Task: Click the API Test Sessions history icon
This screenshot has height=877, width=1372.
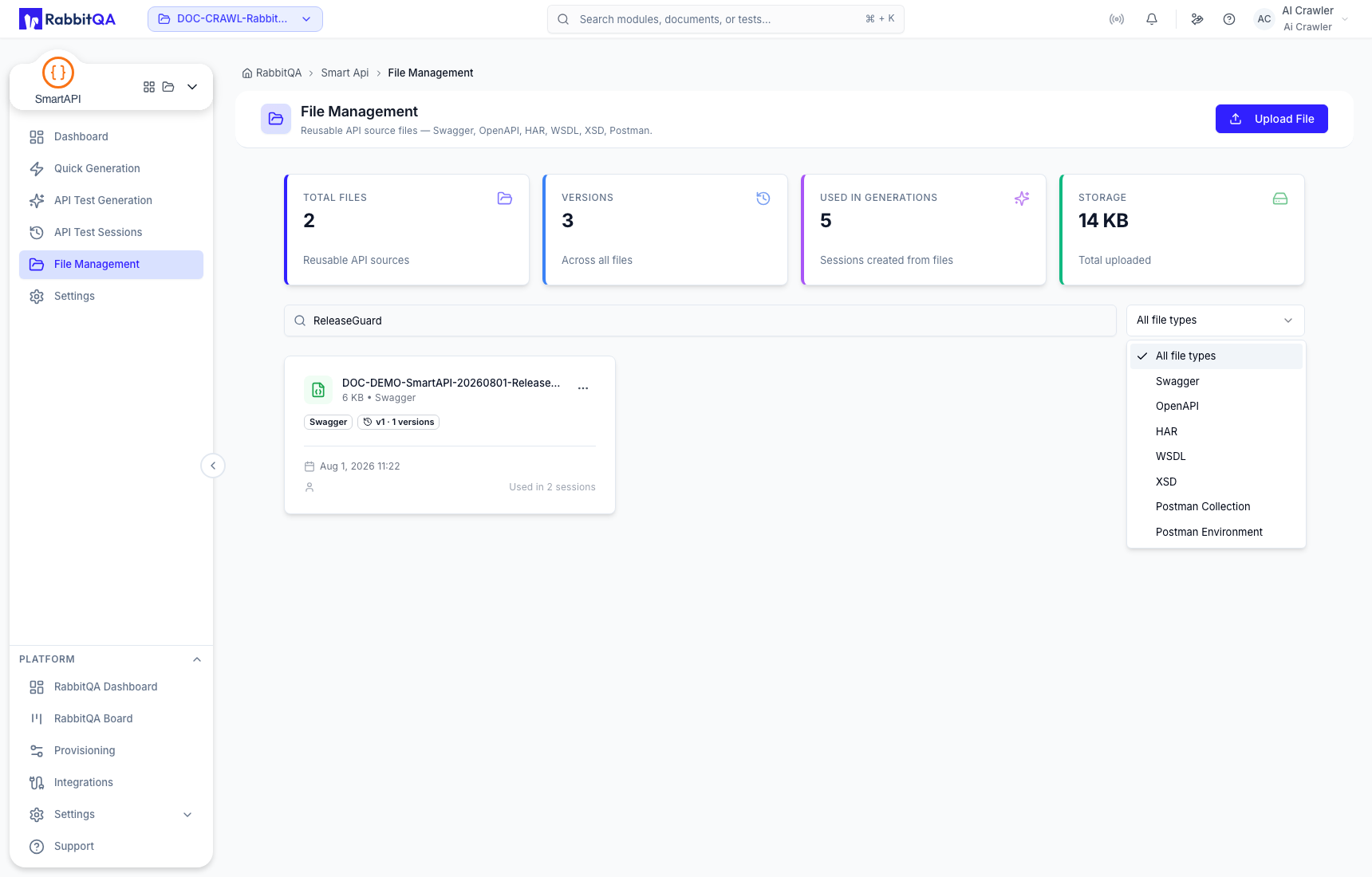Action: [x=37, y=233]
